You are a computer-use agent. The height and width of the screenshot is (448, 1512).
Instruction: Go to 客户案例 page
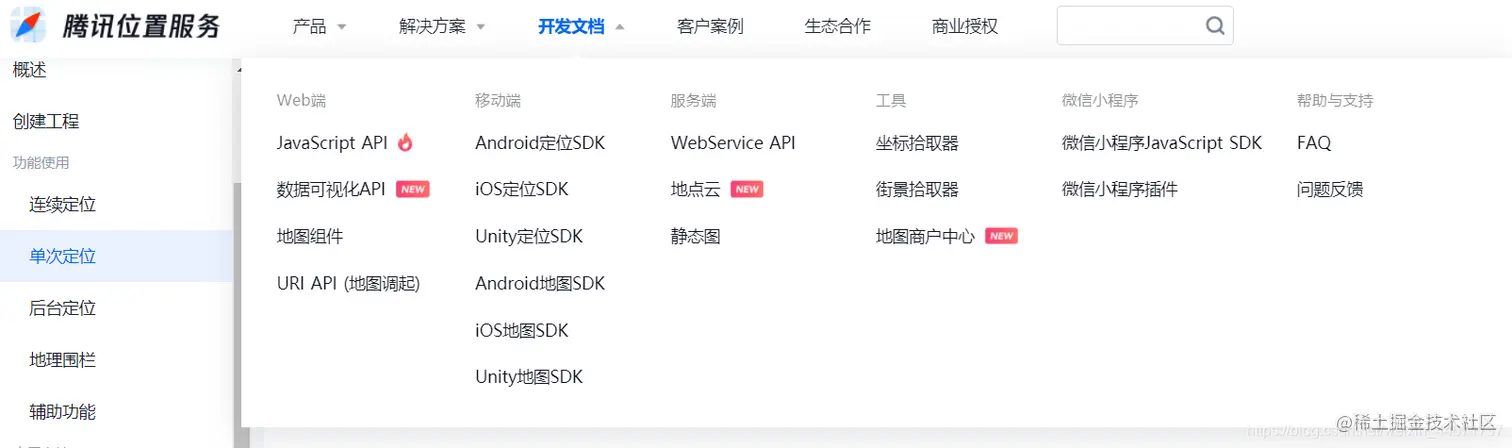(710, 26)
